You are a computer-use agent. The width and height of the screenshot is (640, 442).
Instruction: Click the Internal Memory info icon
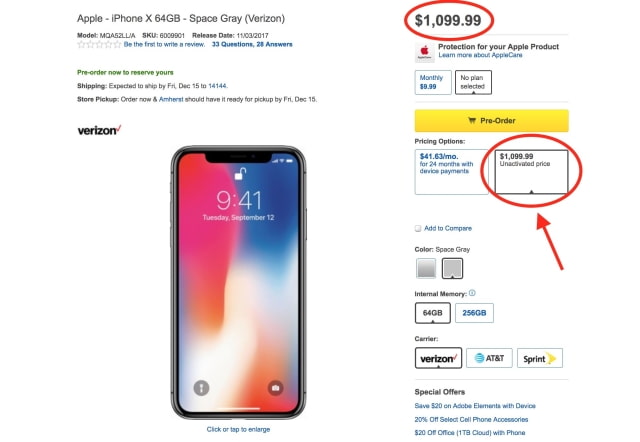coord(472,293)
